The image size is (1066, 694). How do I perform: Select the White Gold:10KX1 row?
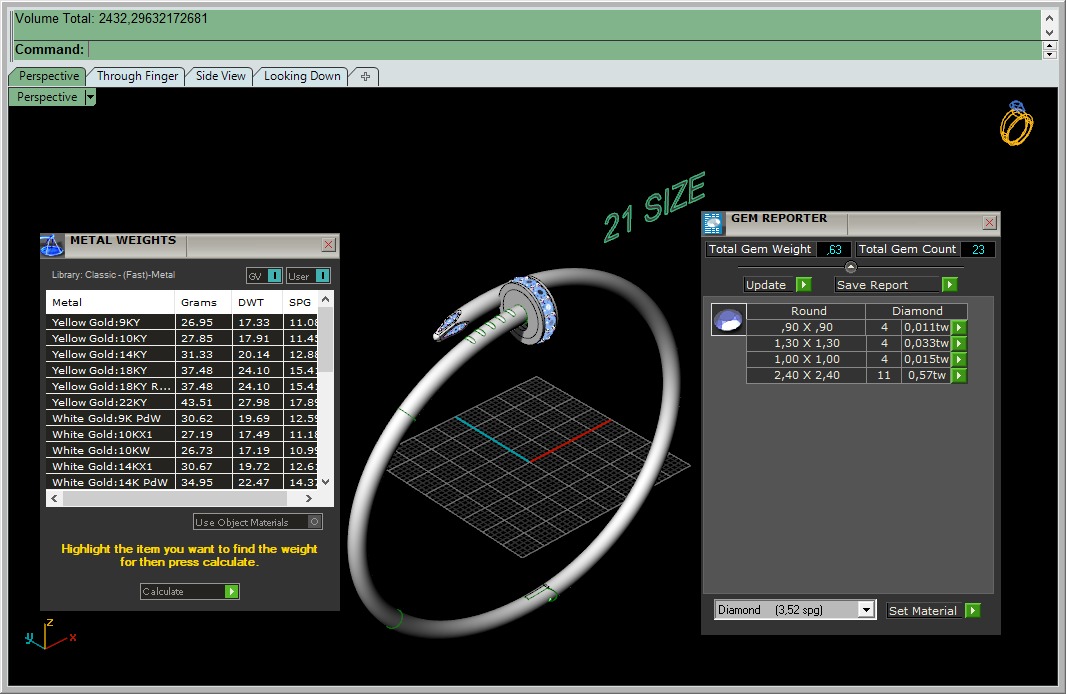tap(182, 434)
